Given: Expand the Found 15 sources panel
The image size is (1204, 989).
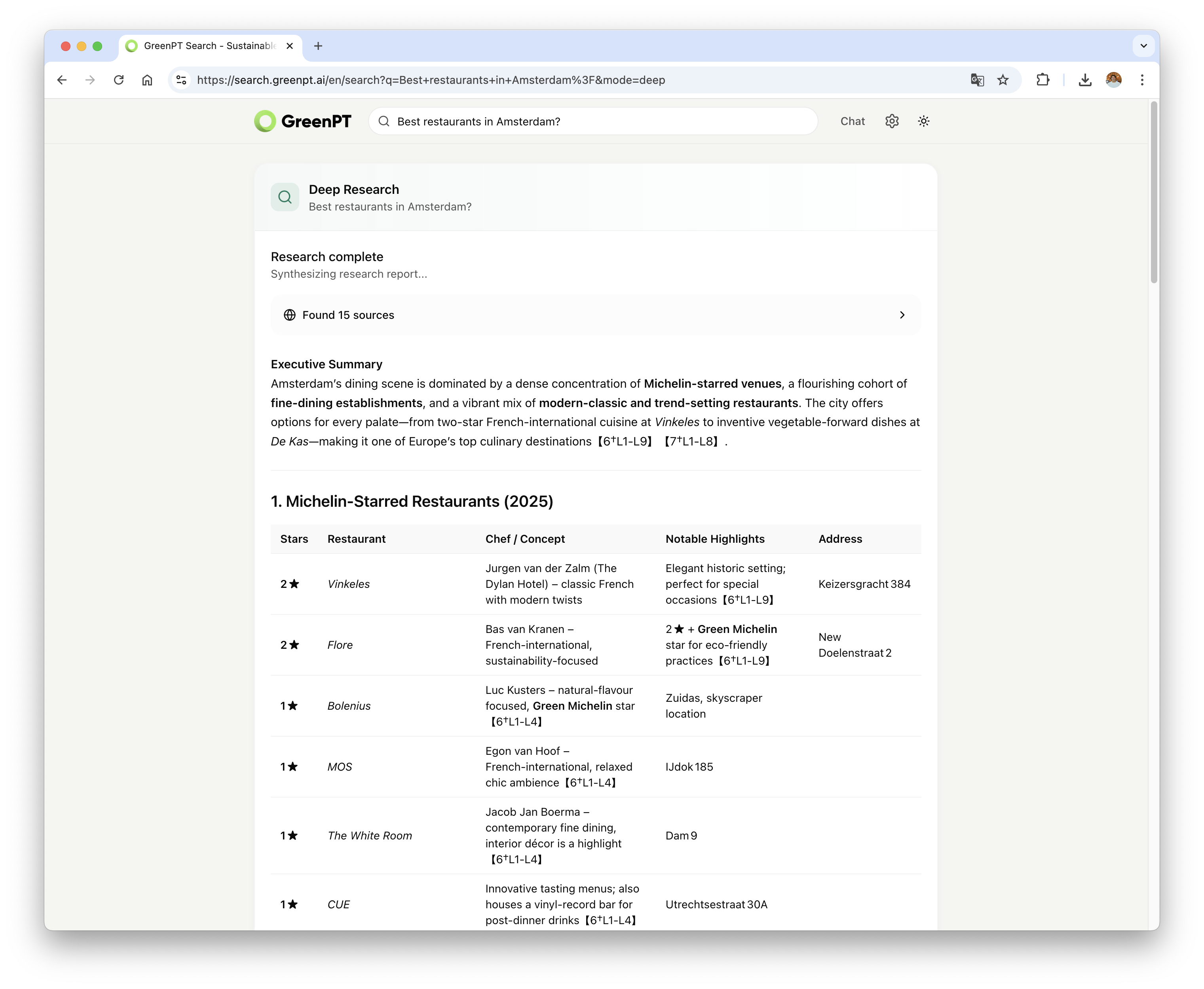Looking at the screenshot, I should [x=902, y=315].
